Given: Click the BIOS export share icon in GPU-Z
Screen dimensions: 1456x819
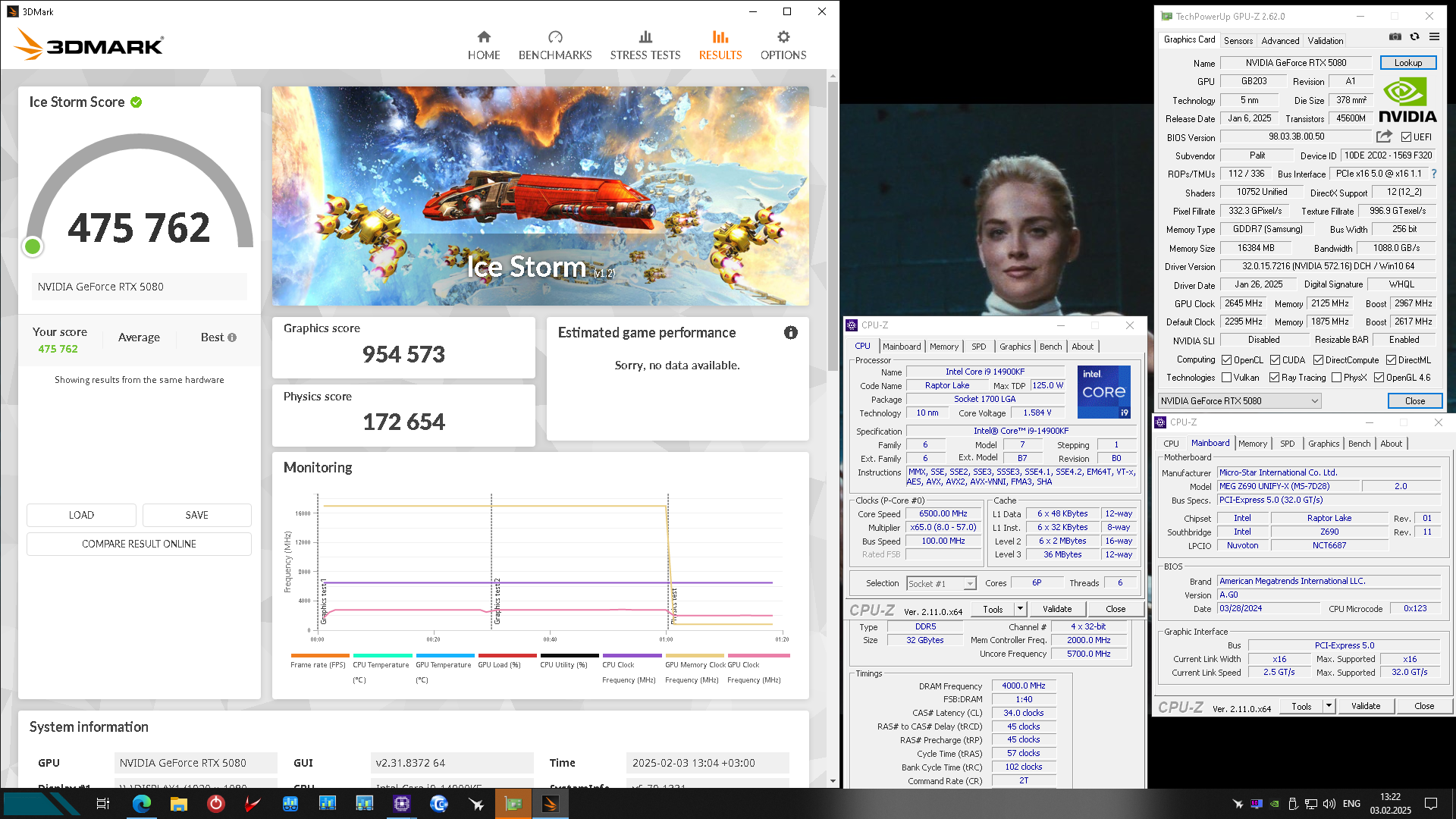Looking at the screenshot, I should click(1384, 136).
